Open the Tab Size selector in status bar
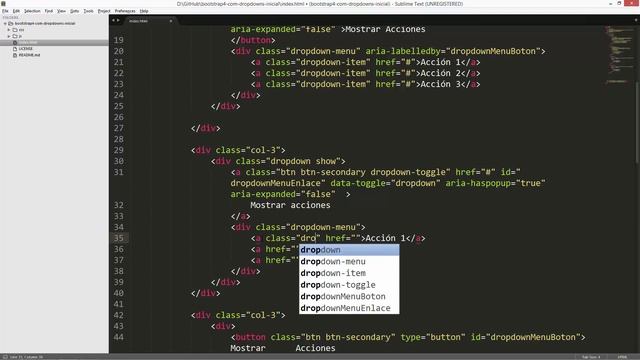This screenshot has height=360, width=640. (591, 357)
